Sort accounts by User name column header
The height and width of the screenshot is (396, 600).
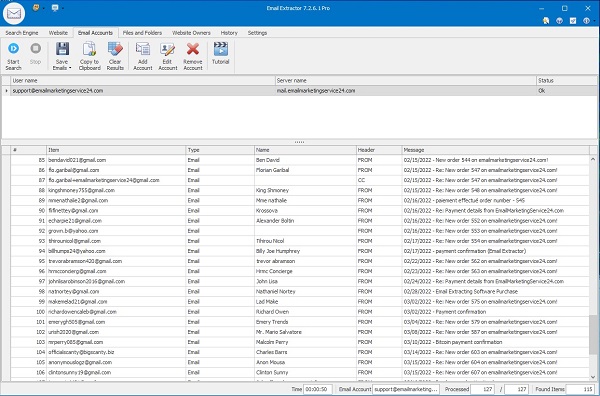pos(143,80)
